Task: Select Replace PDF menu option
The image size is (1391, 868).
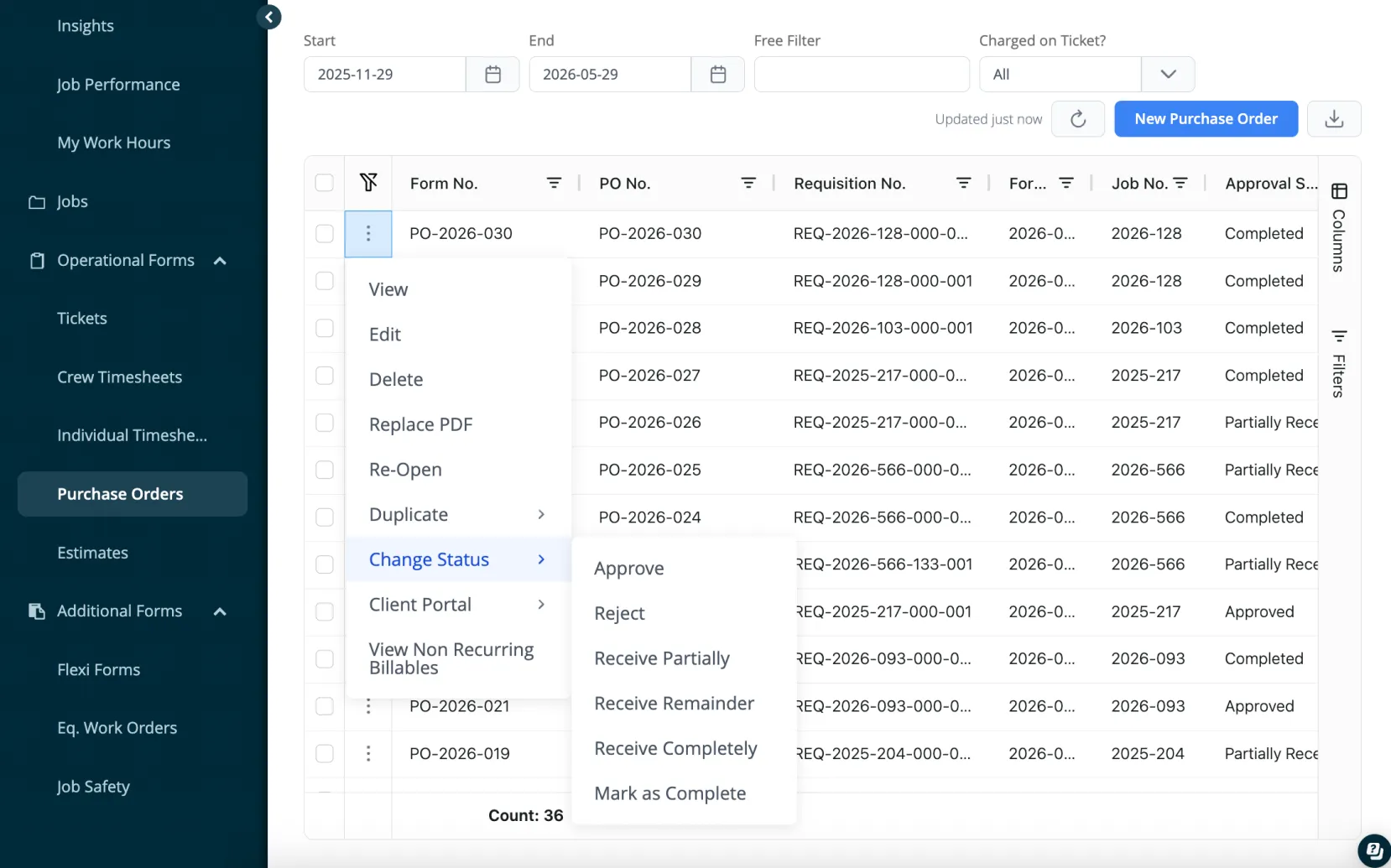Action: tap(458, 424)
